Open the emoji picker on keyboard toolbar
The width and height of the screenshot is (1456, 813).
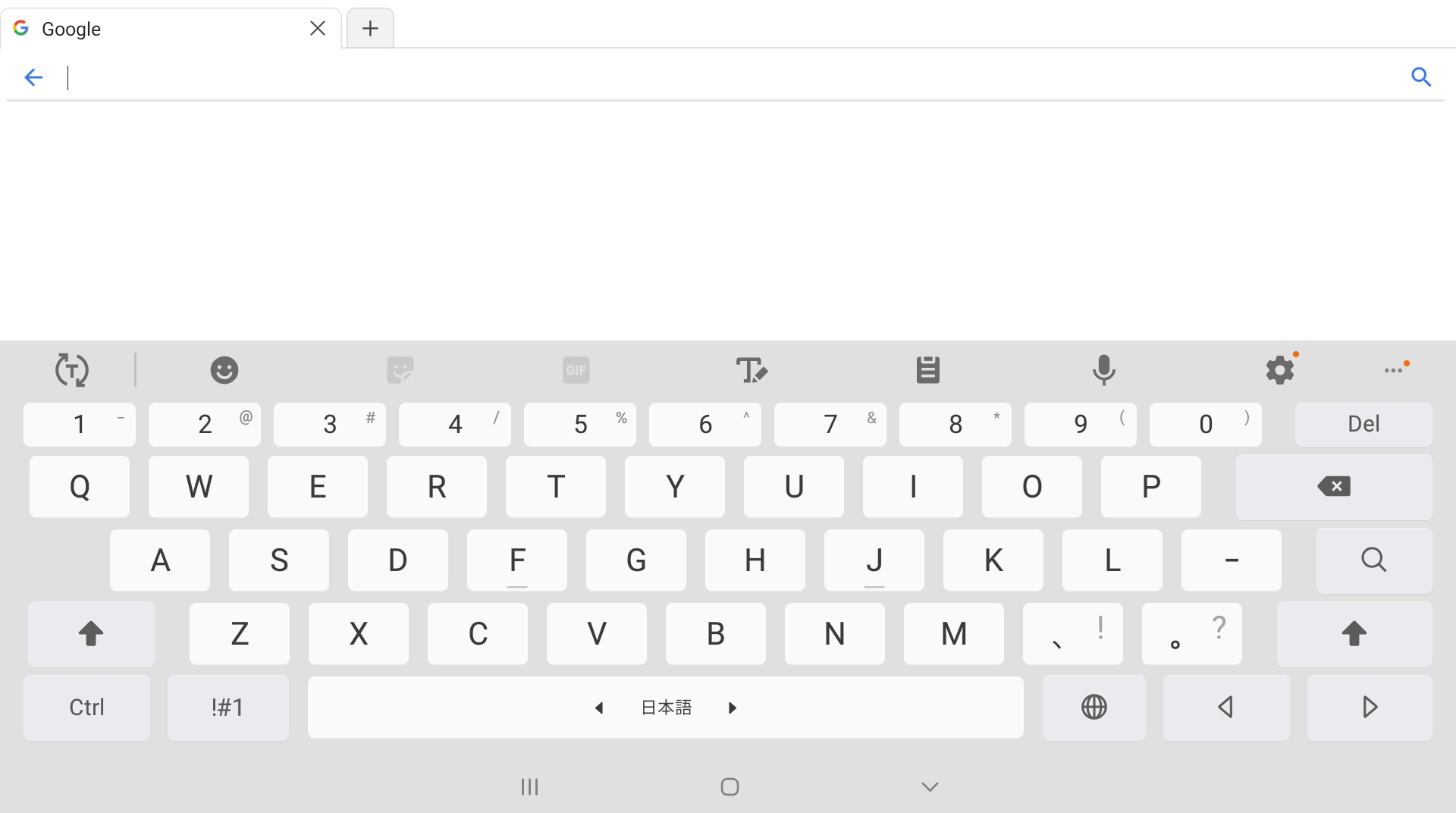pos(224,370)
